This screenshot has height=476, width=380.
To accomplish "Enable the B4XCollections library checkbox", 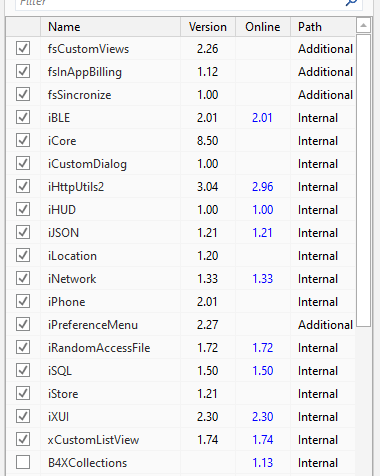I will pyautogui.click(x=23, y=462).
